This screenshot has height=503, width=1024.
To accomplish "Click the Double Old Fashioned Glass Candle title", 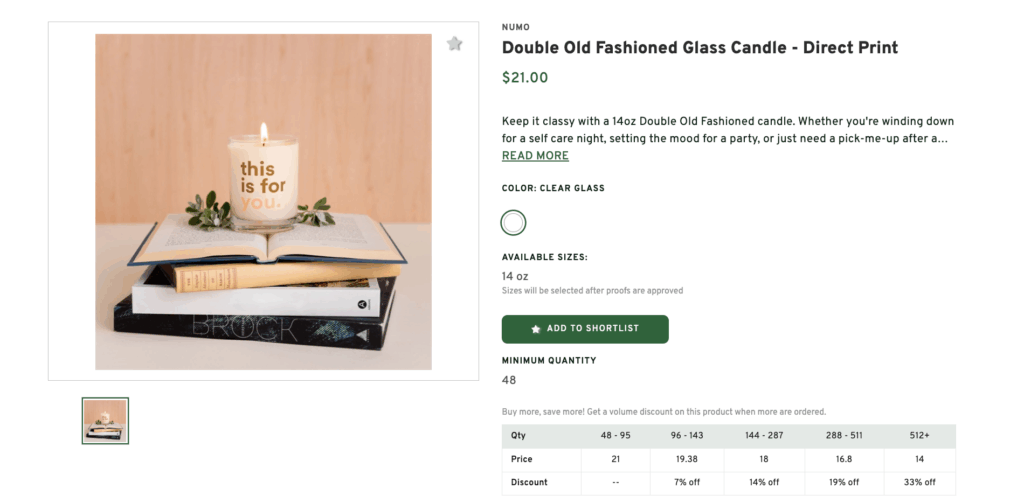I will click(699, 48).
